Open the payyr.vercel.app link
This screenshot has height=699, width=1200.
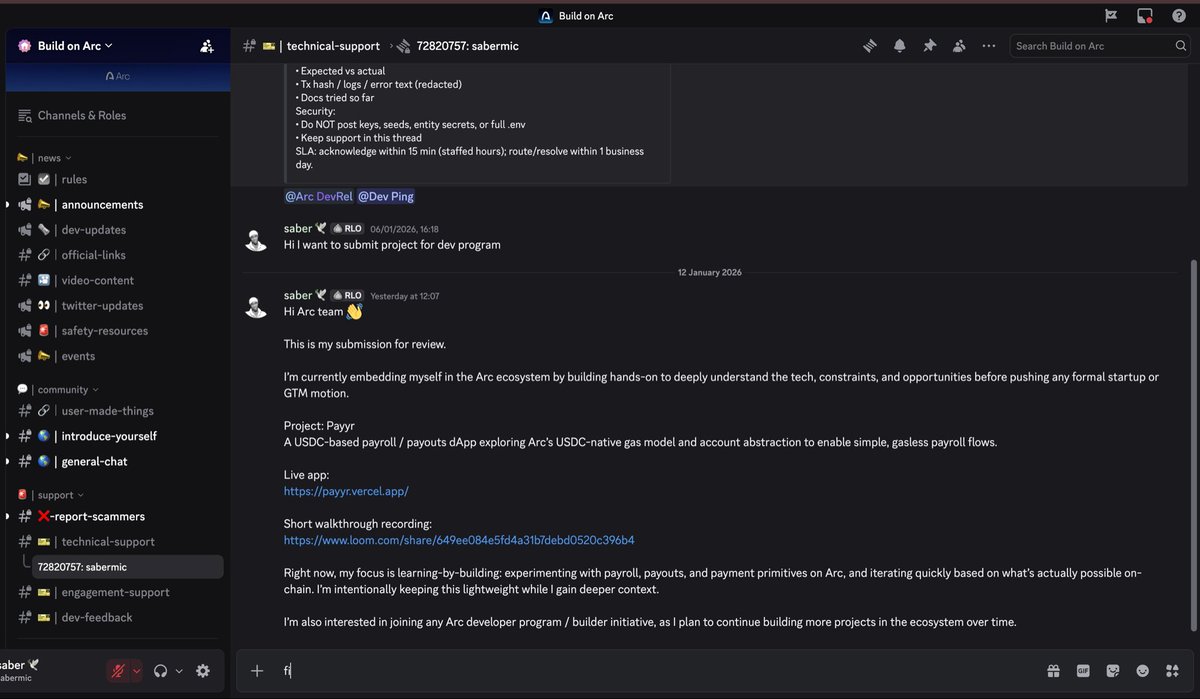pos(346,491)
